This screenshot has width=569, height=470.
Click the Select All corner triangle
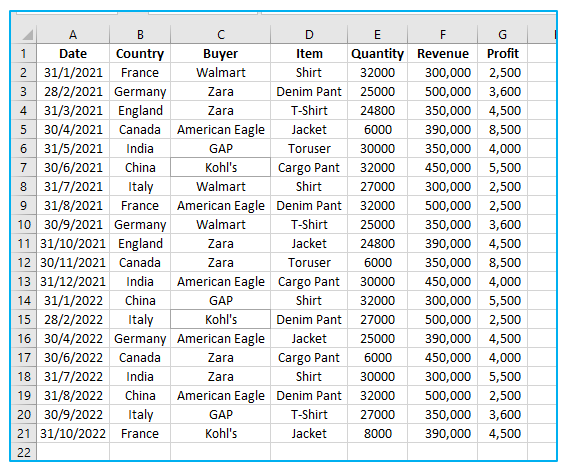(28, 35)
